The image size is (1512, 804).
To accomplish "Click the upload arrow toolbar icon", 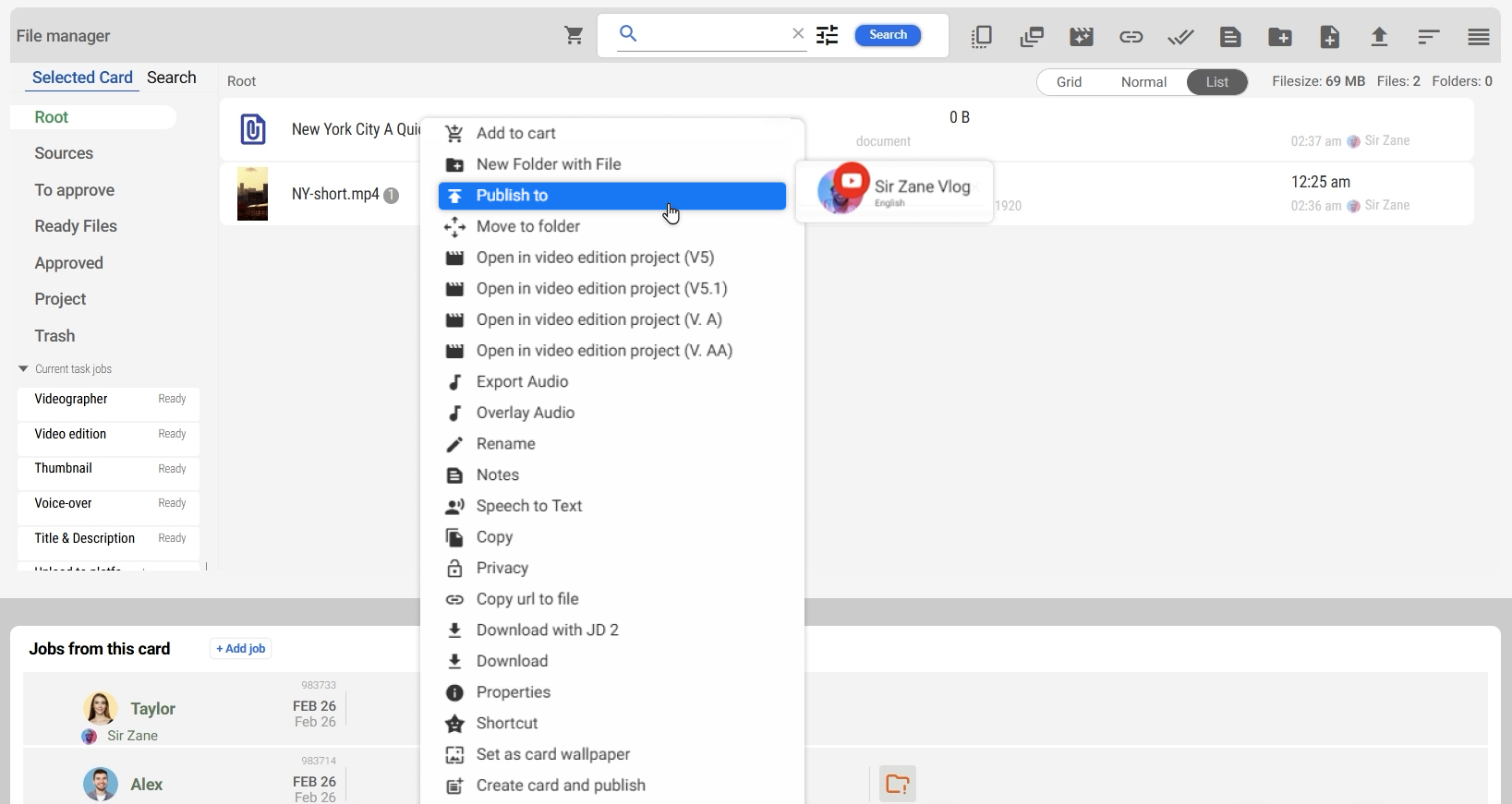I will click(1379, 37).
